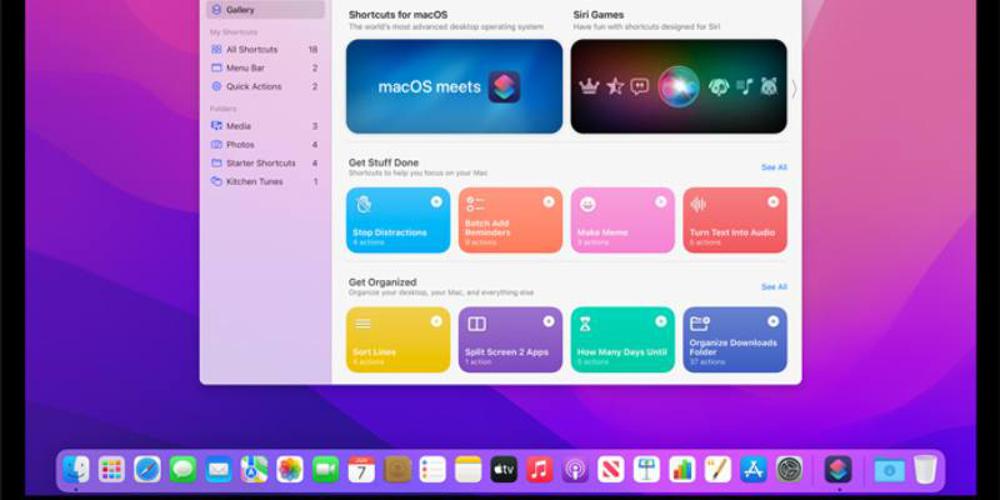Image resolution: width=1000 pixels, height=500 pixels.
Task: Open Pages from the Dock
Action: pos(718,469)
